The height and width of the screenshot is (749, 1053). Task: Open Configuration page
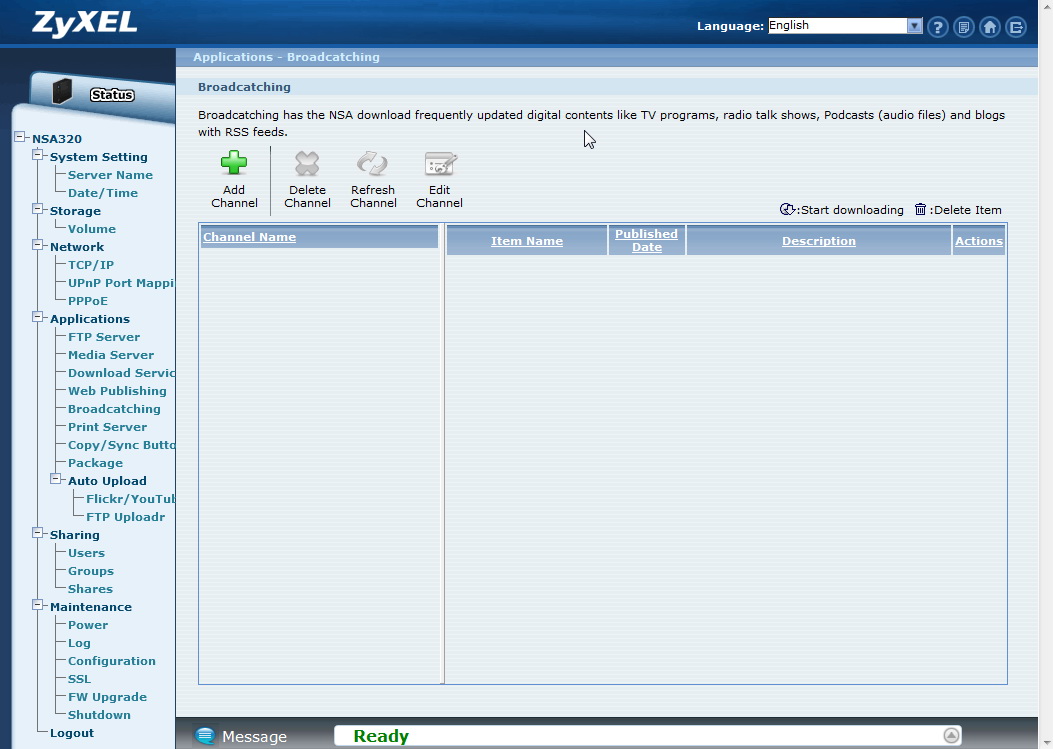pyautogui.click(x=111, y=661)
